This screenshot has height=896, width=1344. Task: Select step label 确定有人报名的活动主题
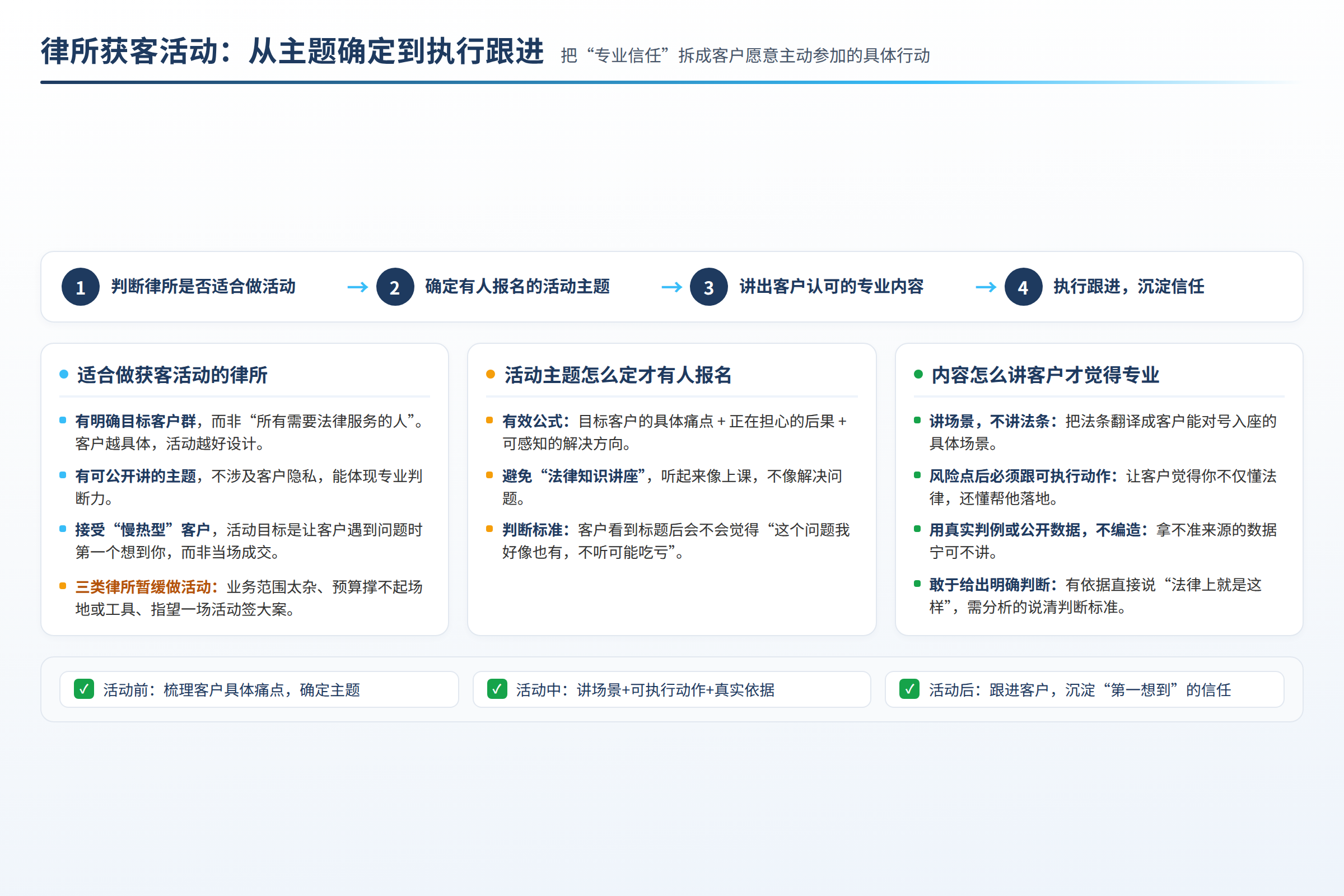tap(517, 286)
